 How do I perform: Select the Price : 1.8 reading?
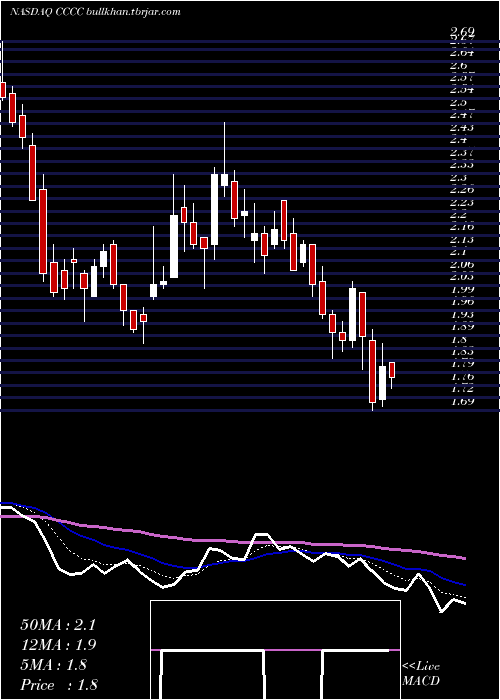pos(59,685)
